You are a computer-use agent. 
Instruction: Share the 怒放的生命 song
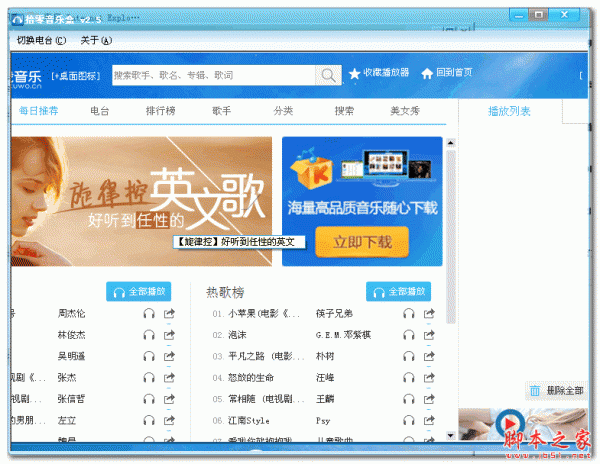(x=429, y=378)
